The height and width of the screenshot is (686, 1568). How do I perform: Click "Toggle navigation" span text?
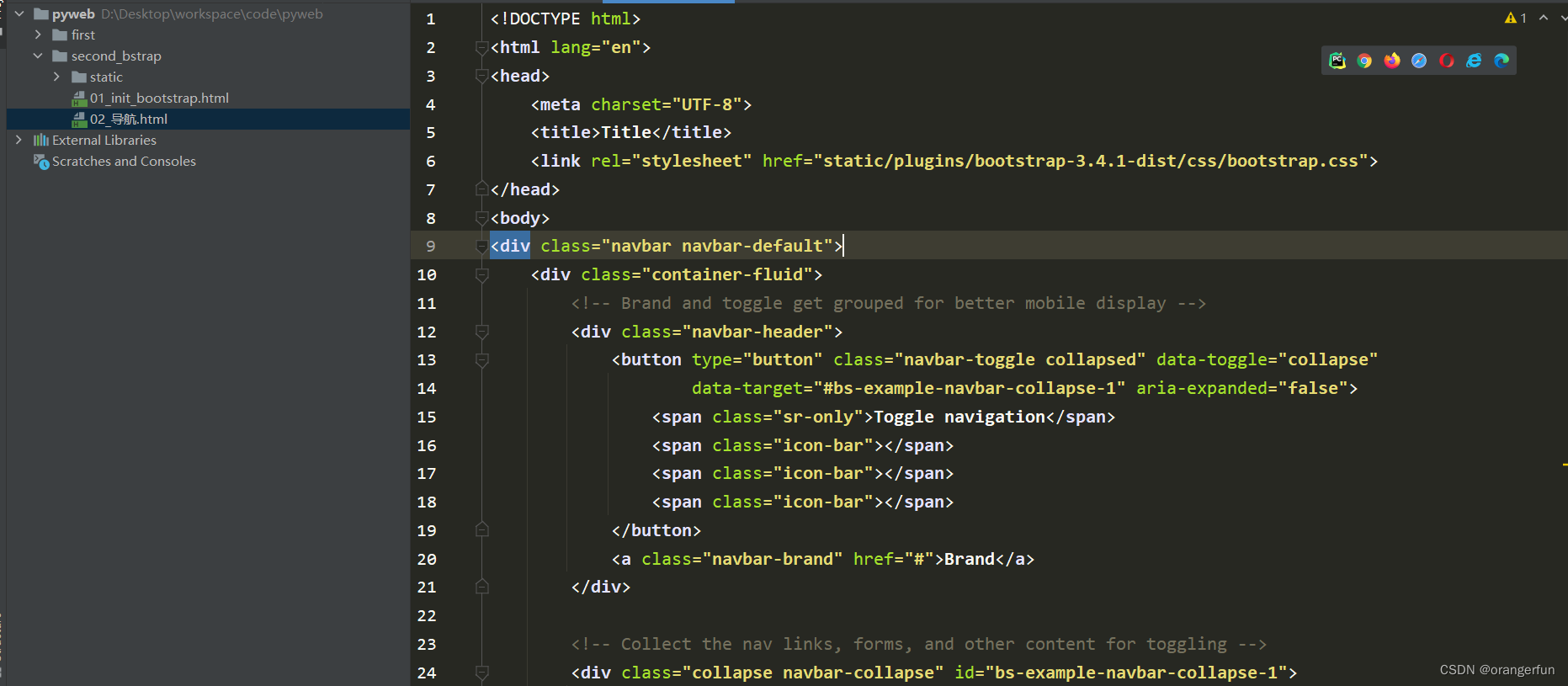959,417
